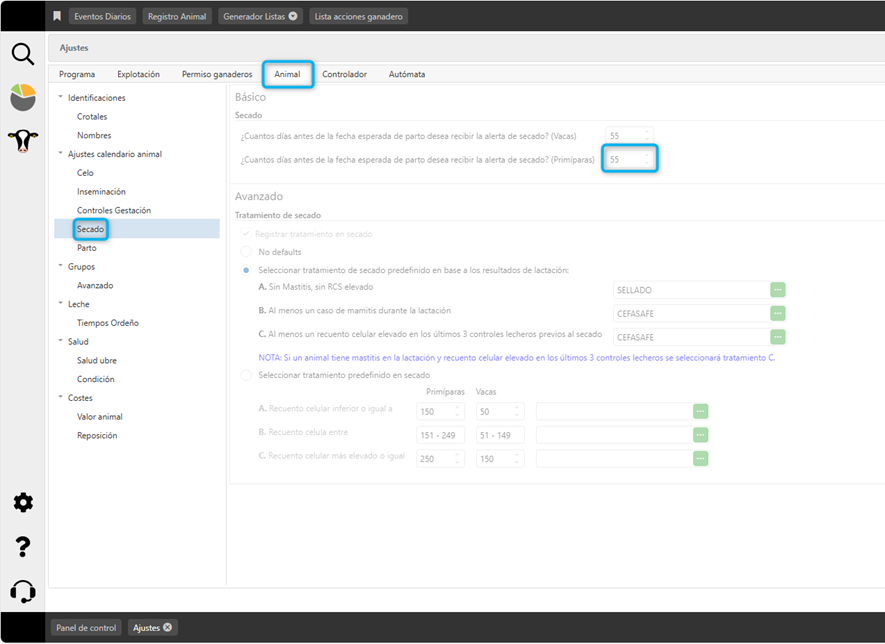Image resolution: width=885 pixels, height=644 pixels.
Task: Open the search magnifier icon in sidebar
Action: click(x=23, y=54)
